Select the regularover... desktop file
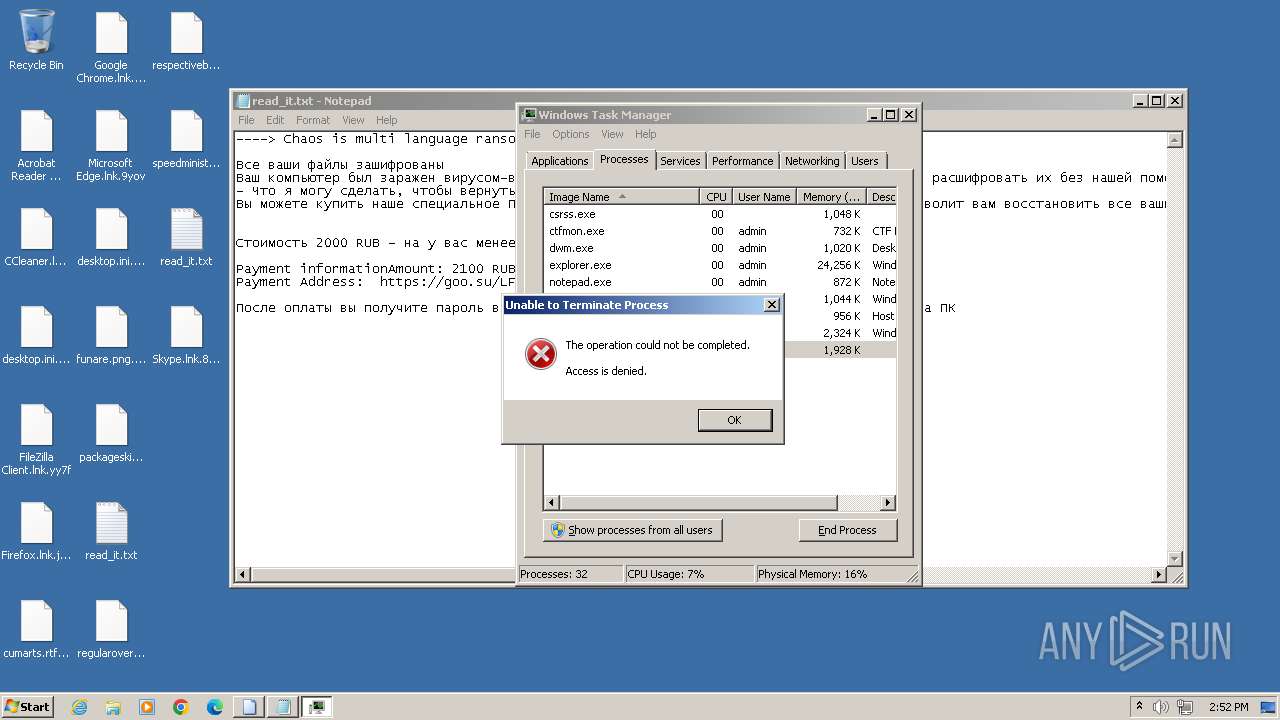This screenshot has height=720, width=1280. [x=111, y=629]
